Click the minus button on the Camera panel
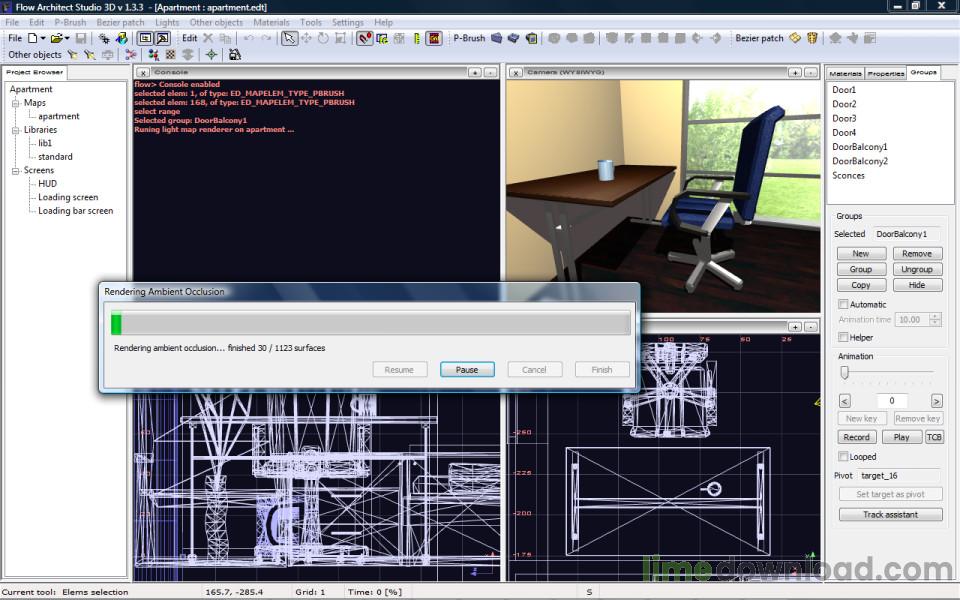Image resolution: width=960 pixels, height=600 pixels. click(x=811, y=72)
